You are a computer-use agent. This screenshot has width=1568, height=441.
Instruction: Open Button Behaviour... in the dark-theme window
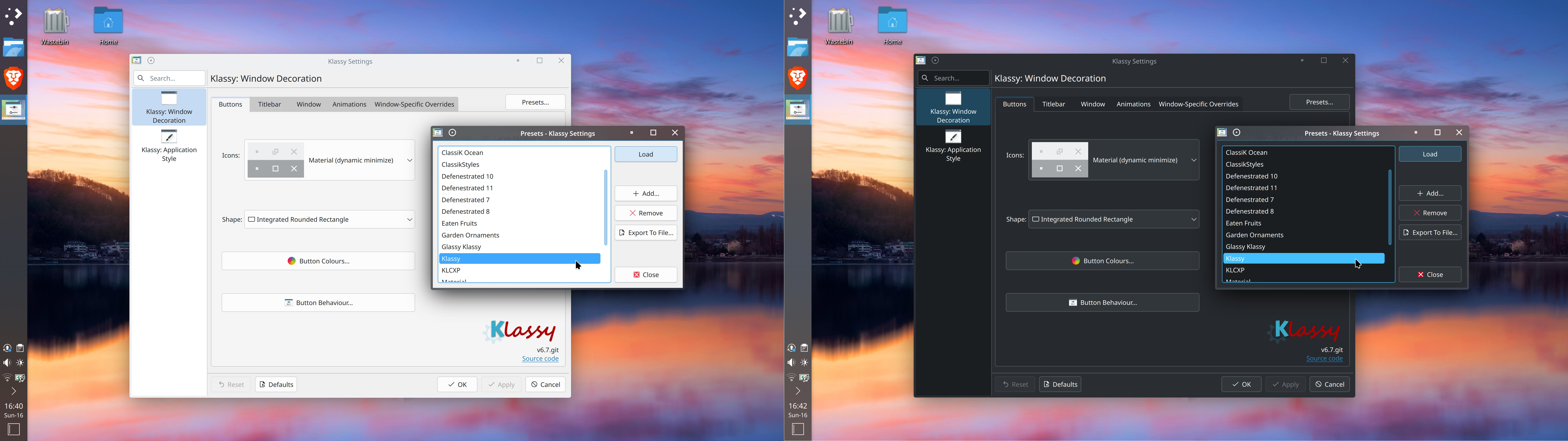(1102, 303)
